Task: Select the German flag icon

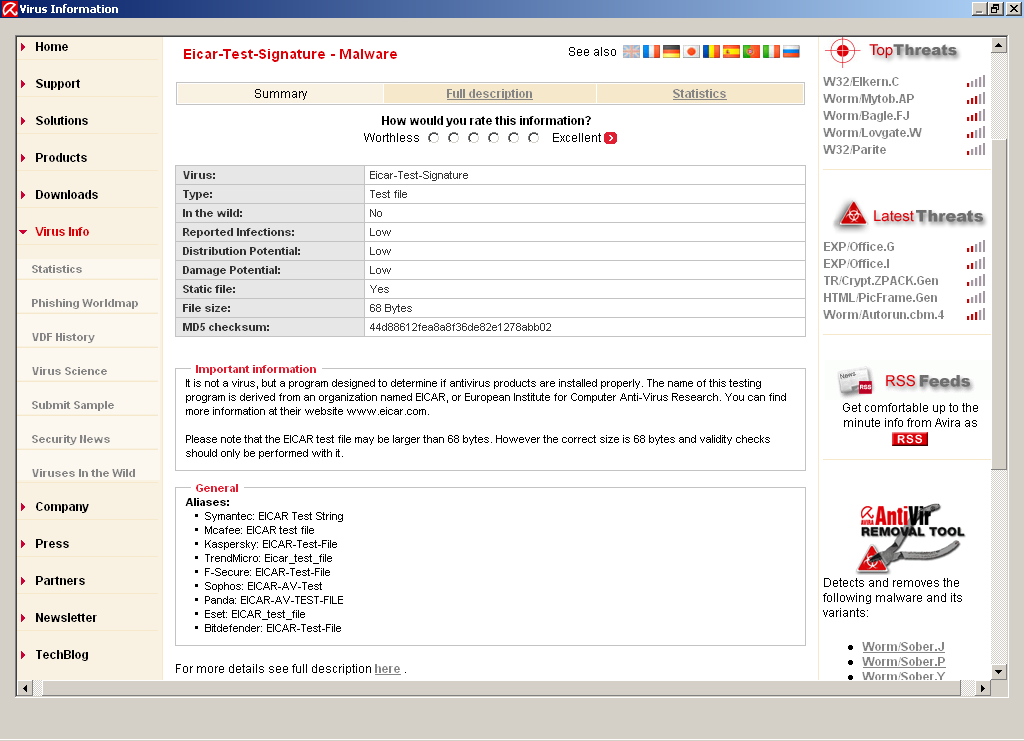Action: pyautogui.click(x=671, y=52)
